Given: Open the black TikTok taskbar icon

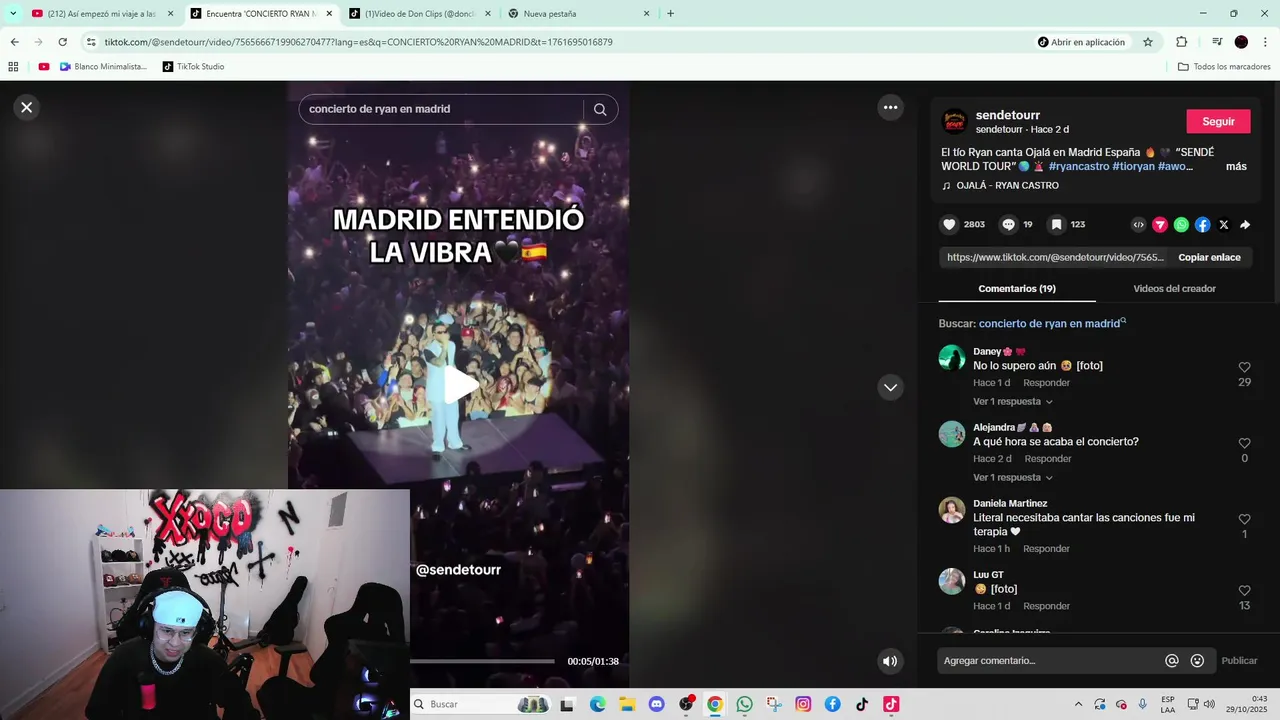Looking at the screenshot, I should click(x=861, y=704).
